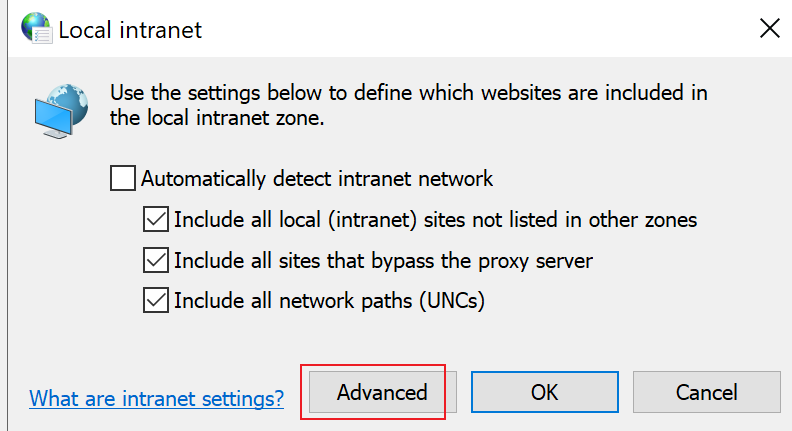792x431 pixels.
Task: Click the monitor and globe zone icon
Action: 62,111
